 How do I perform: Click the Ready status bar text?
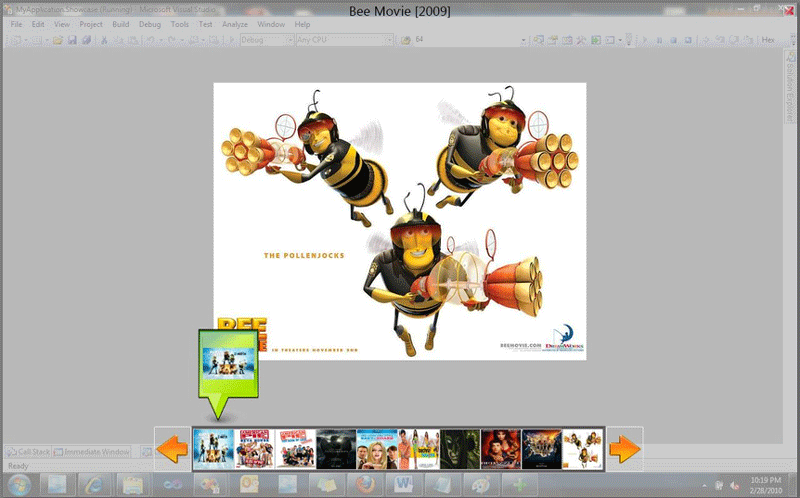[x=18, y=466]
